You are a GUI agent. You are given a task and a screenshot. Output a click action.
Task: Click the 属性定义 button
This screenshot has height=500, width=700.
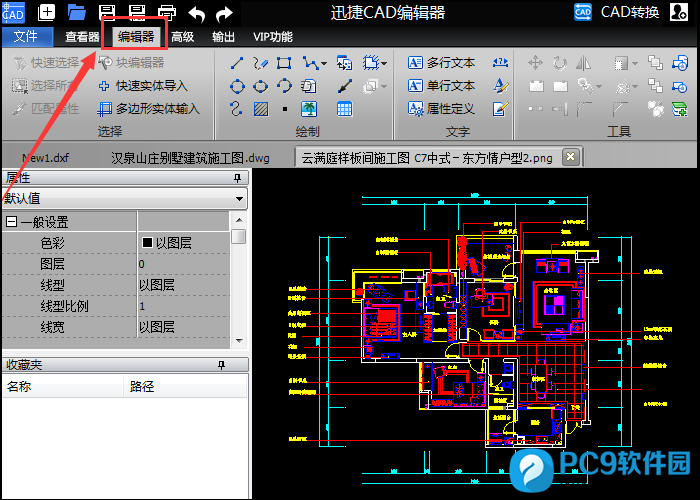[x=441, y=109]
